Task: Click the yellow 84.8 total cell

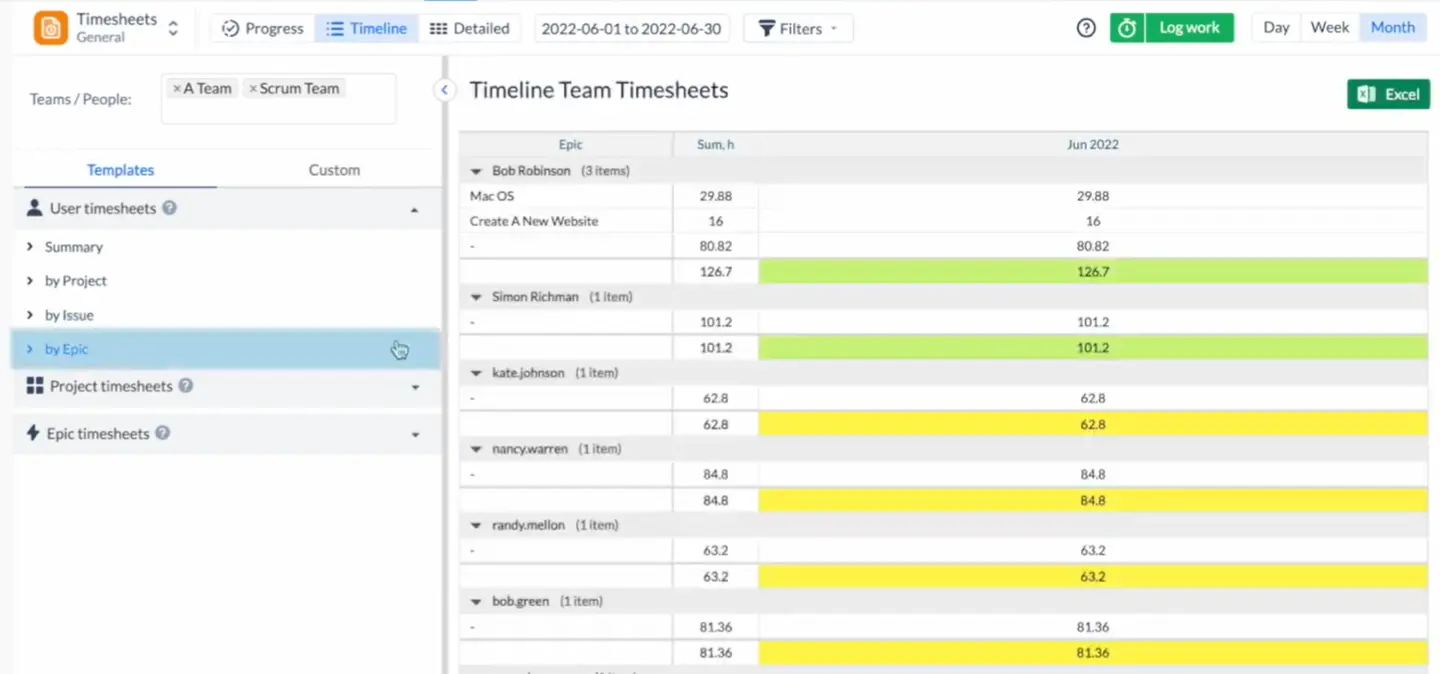Action: click(1093, 500)
